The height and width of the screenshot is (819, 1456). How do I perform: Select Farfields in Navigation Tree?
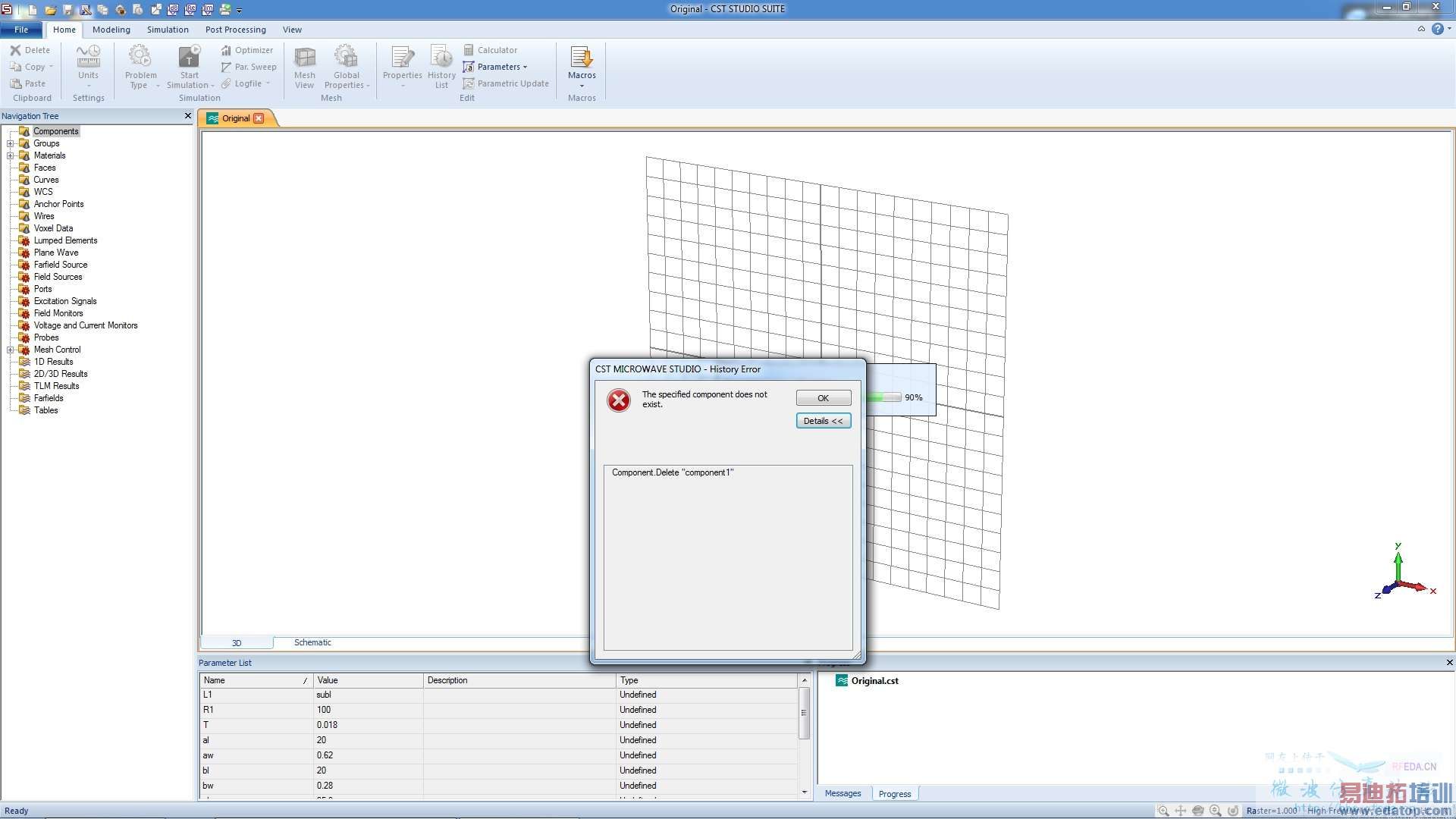[x=49, y=398]
